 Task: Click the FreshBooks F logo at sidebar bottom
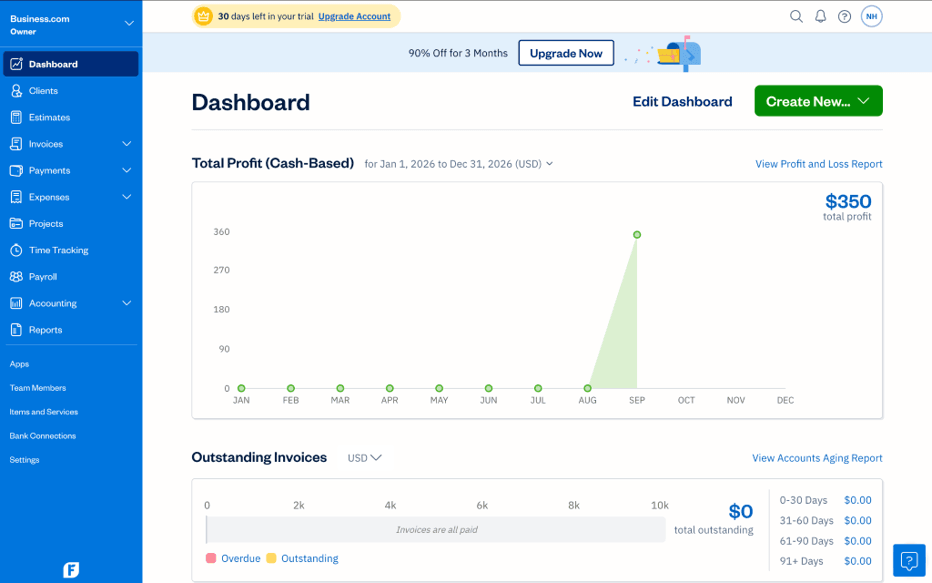click(x=71, y=570)
